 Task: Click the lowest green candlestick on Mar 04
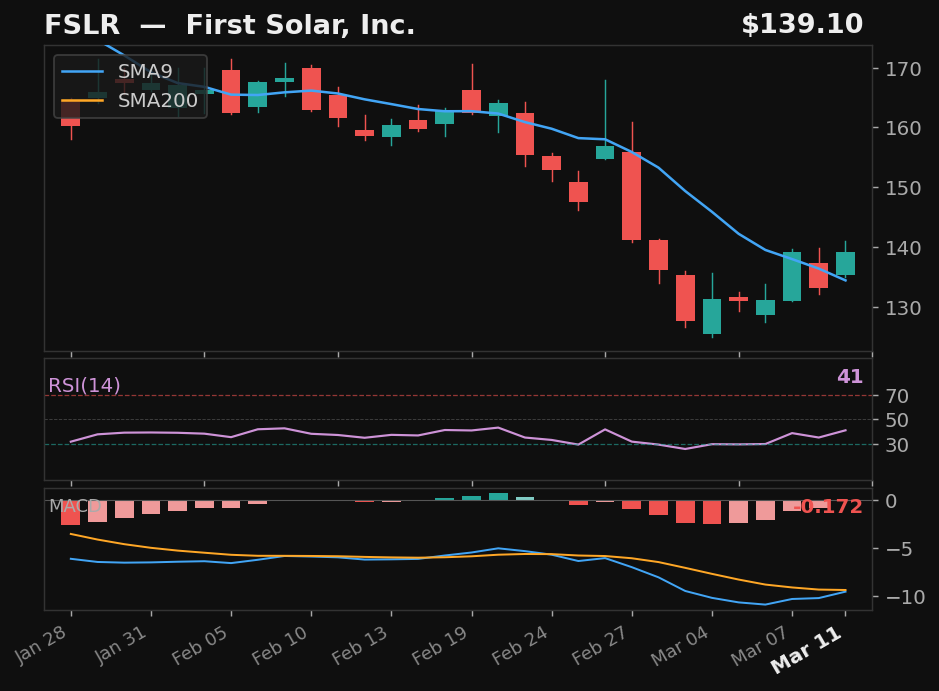point(712,316)
